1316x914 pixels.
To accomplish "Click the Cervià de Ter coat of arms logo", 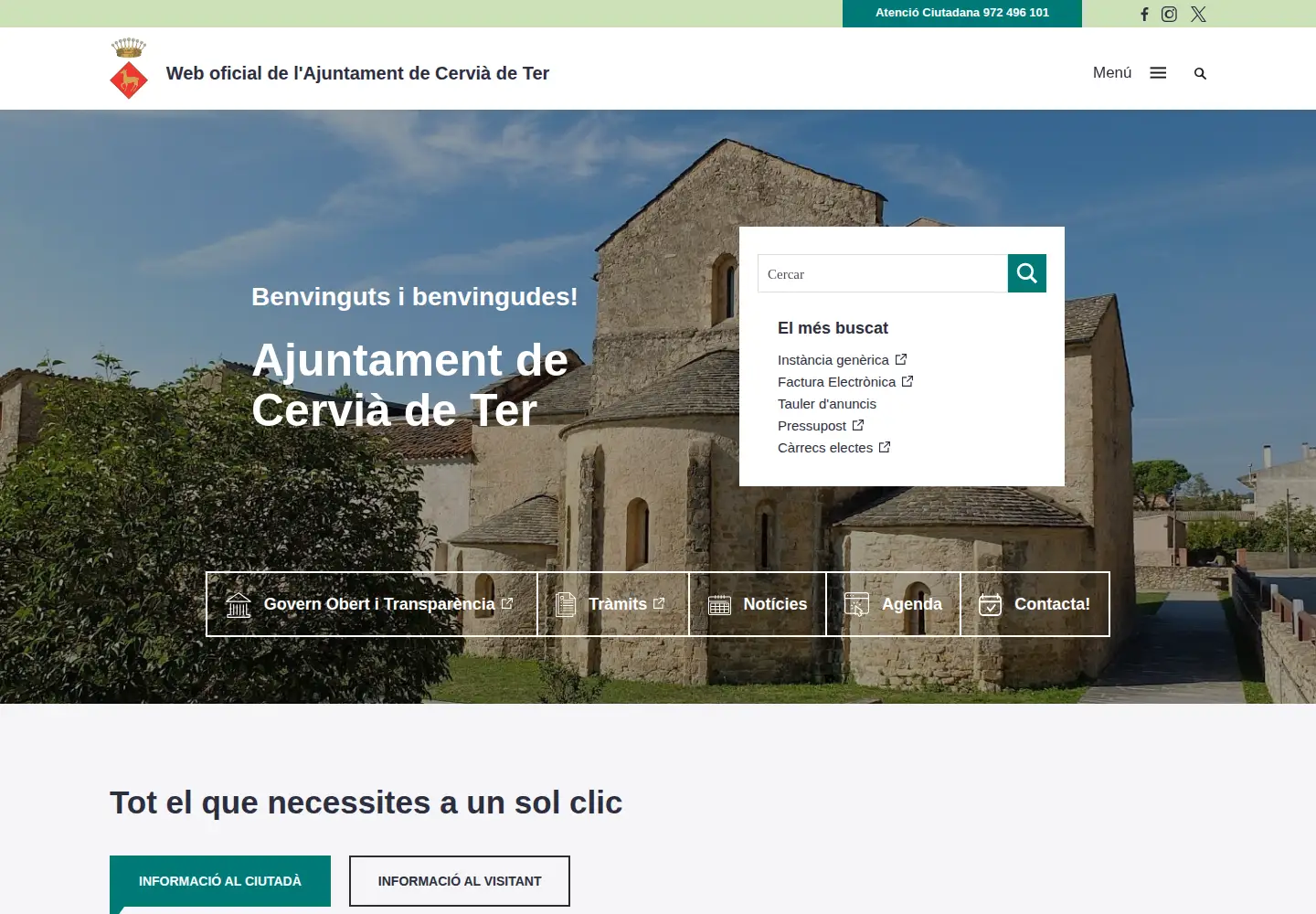I will [x=129, y=69].
